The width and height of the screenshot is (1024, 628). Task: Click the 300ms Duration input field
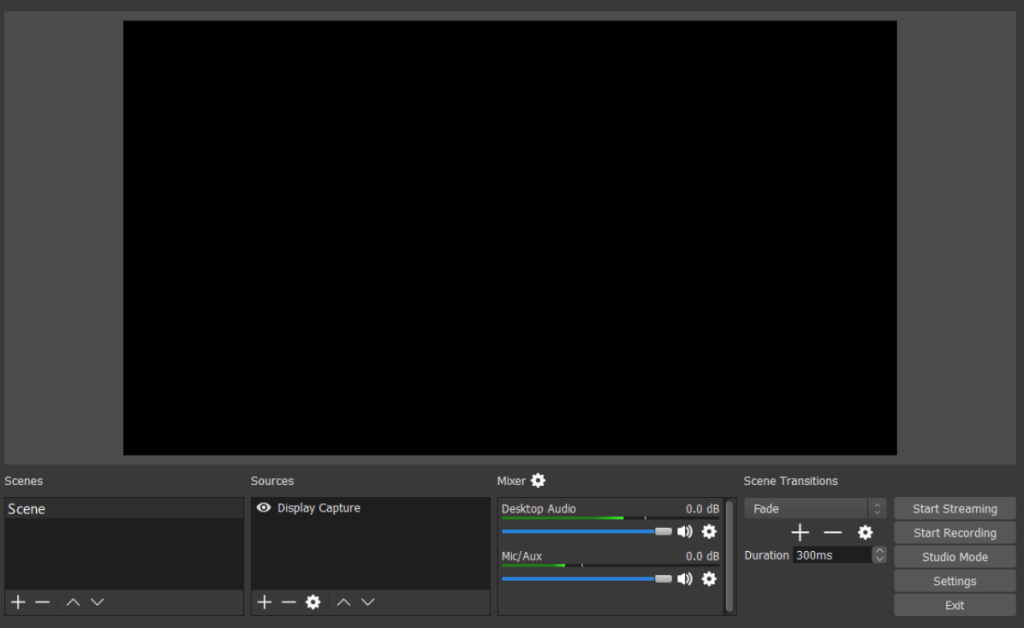click(831, 555)
